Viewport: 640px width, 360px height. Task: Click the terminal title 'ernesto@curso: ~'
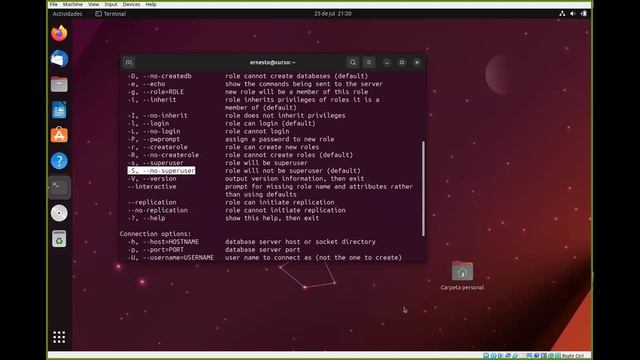273,62
